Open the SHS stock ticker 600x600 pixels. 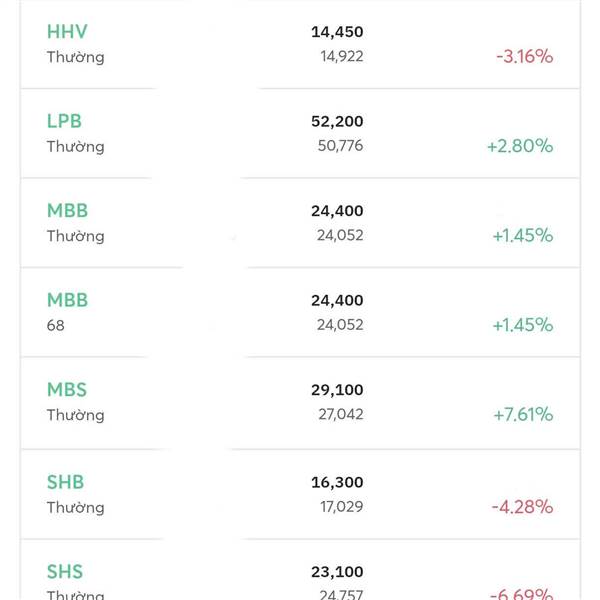tap(65, 572)
